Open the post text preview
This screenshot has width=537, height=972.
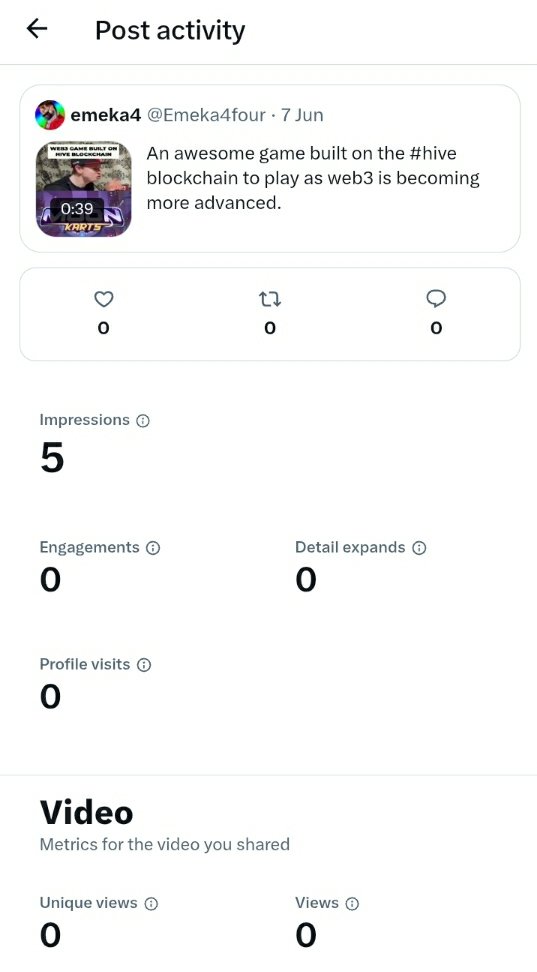[313, 178]
